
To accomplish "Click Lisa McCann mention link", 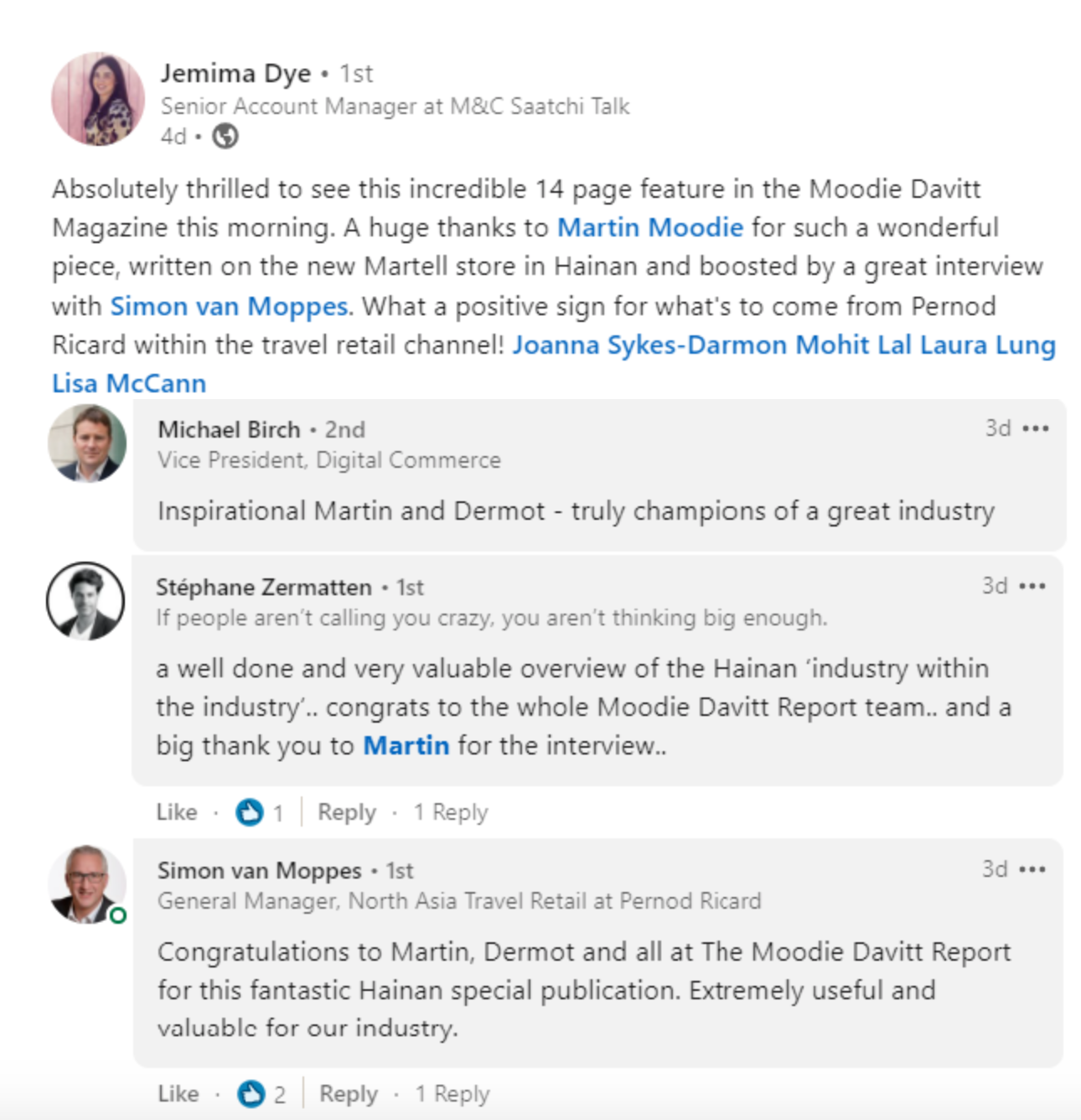I will (129, 383).
